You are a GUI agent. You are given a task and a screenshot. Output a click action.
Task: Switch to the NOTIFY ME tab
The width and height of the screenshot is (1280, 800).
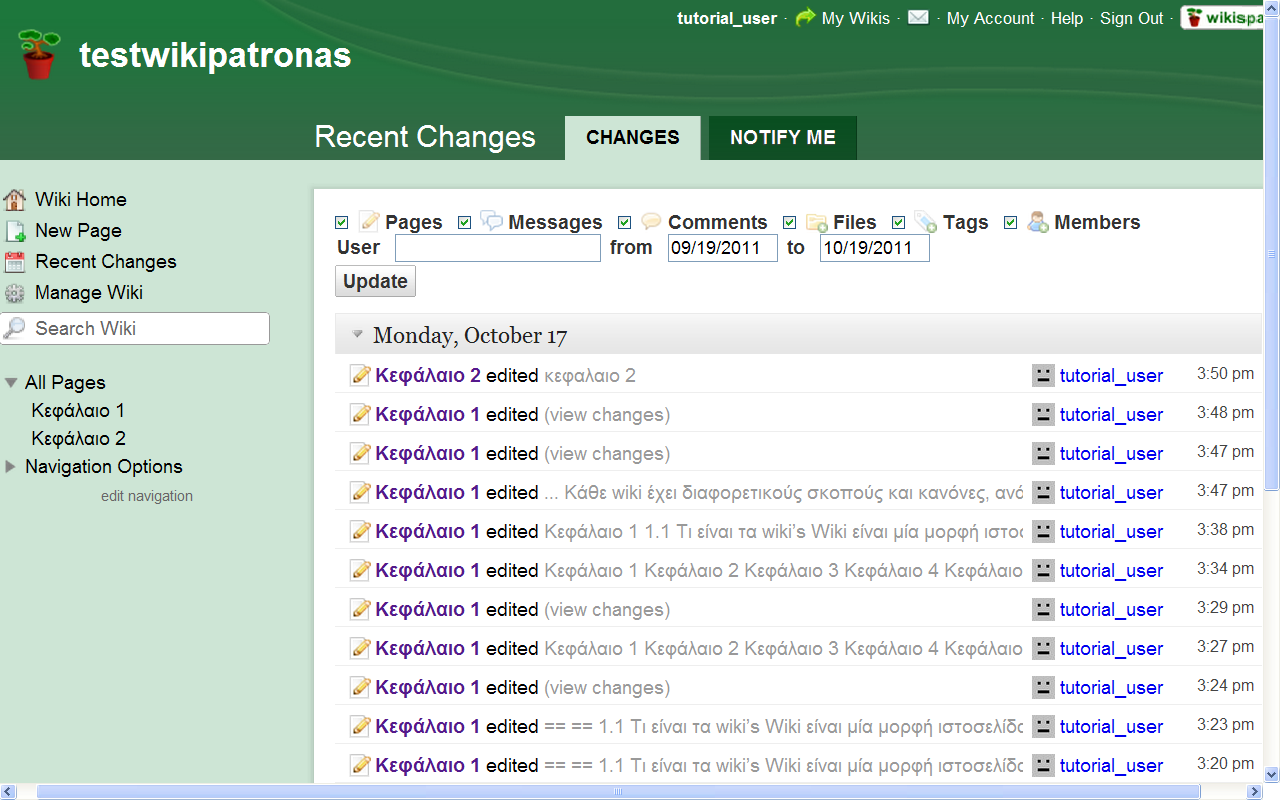click(783, 137)
